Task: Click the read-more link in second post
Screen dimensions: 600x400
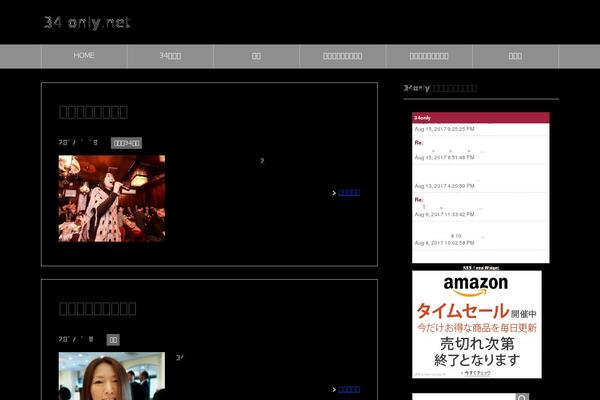Action: [349, 389]
